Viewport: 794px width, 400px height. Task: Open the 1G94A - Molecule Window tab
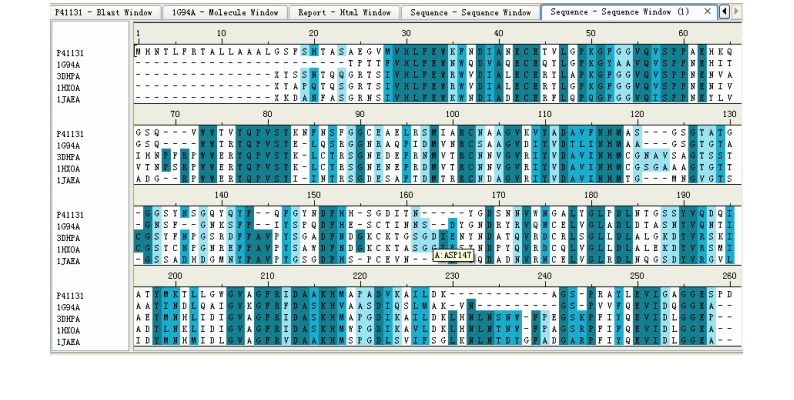tap(225, 12)
